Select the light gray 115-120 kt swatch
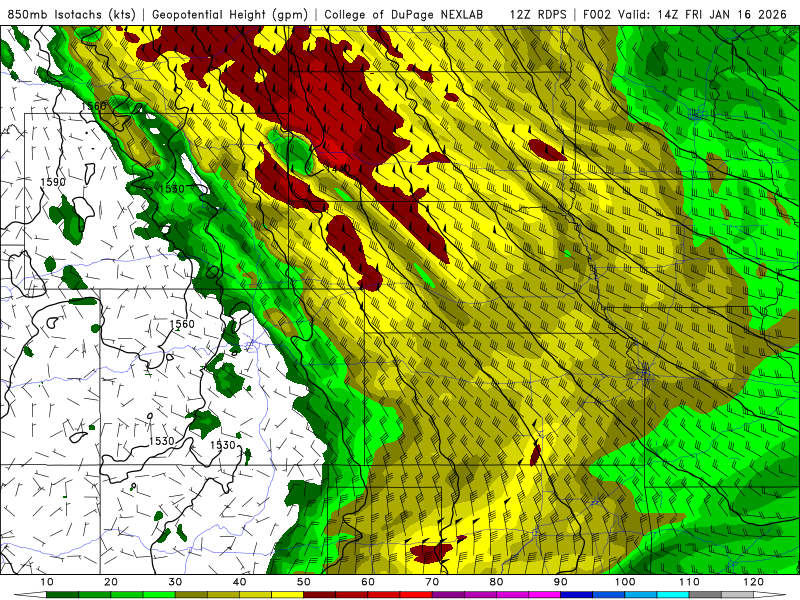The width and height of the screenshot is (800, 600). [737, 595]
